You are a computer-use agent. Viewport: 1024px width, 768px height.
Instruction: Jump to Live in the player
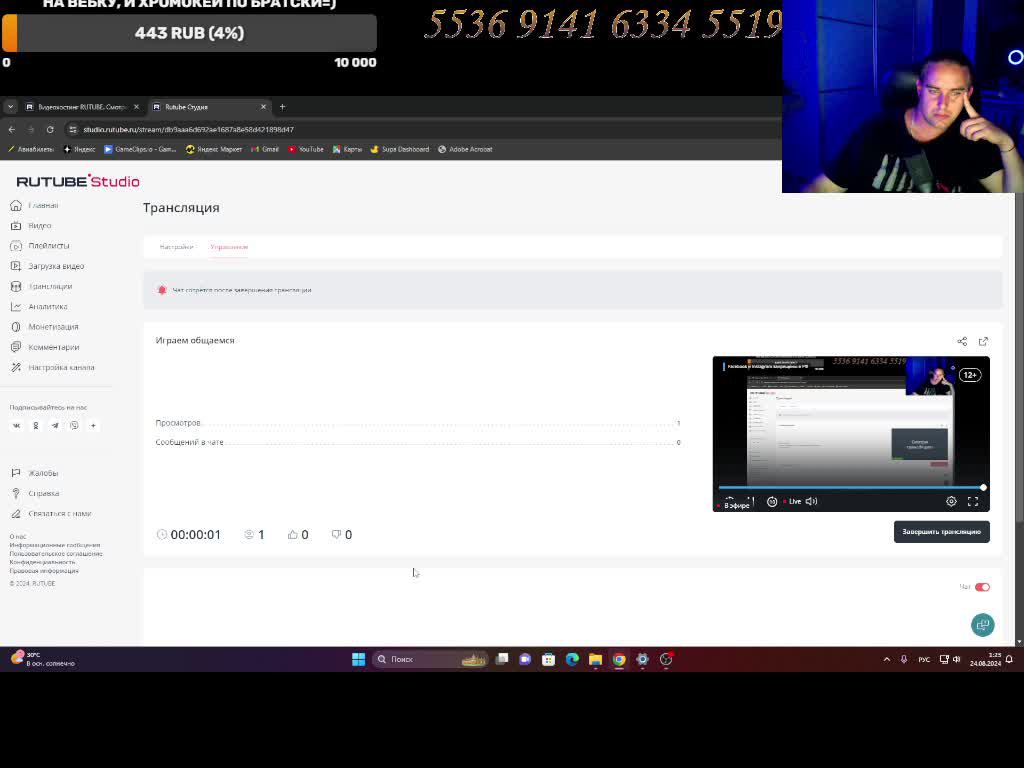tap(792, 502)
